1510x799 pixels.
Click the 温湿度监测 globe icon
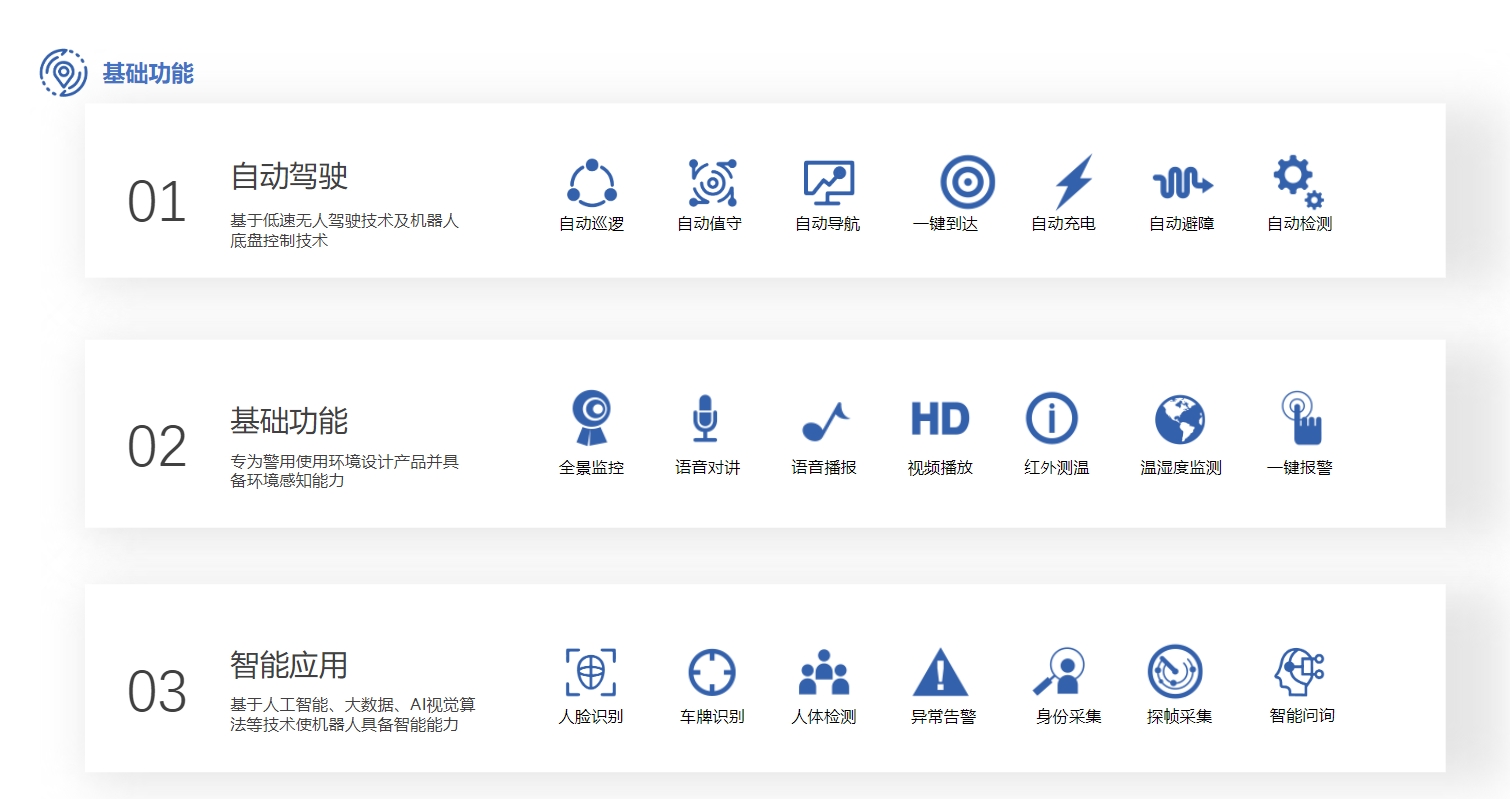point(1180,419)
